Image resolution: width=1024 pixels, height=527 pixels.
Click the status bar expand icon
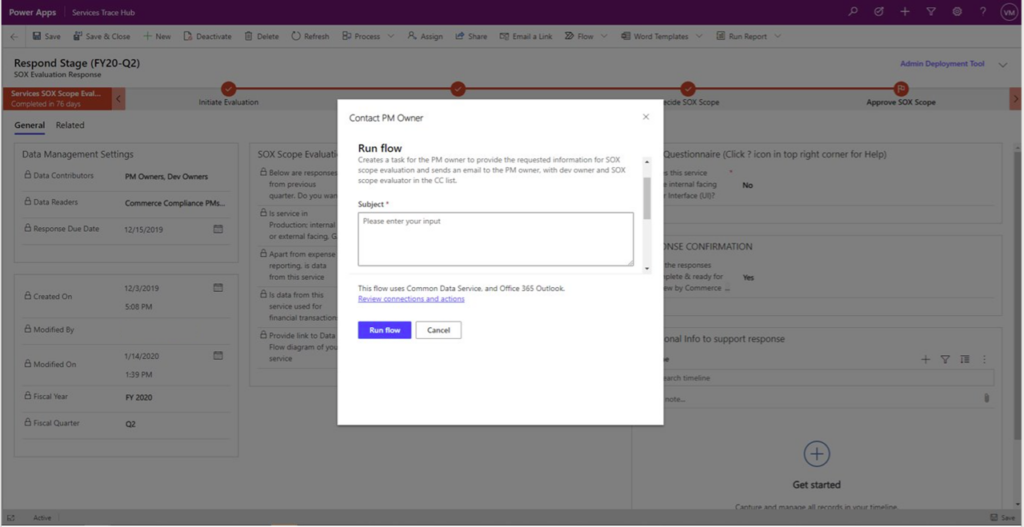click(x=11, y=518)
